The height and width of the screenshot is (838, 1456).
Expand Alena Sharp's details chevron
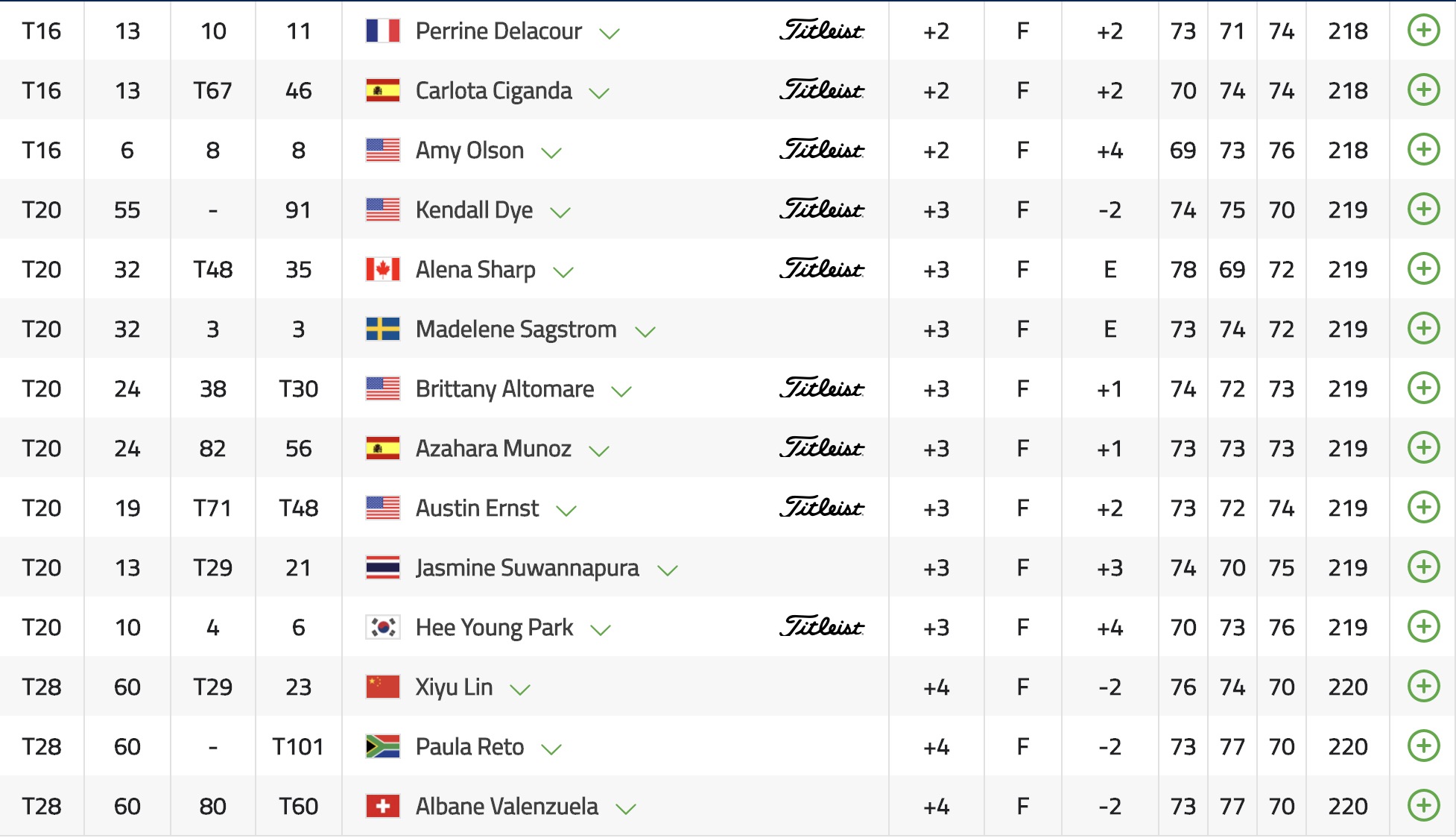tap(563, 272)
